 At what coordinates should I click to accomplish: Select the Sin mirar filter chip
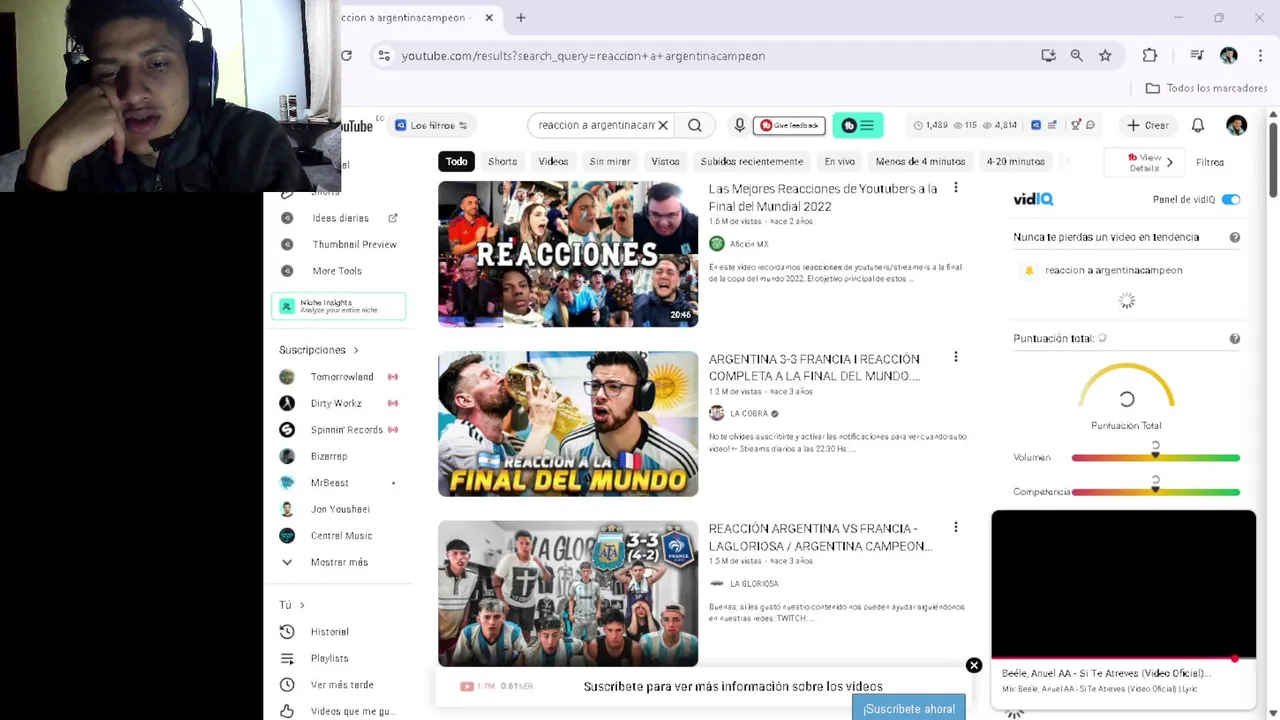coord(610,161)
